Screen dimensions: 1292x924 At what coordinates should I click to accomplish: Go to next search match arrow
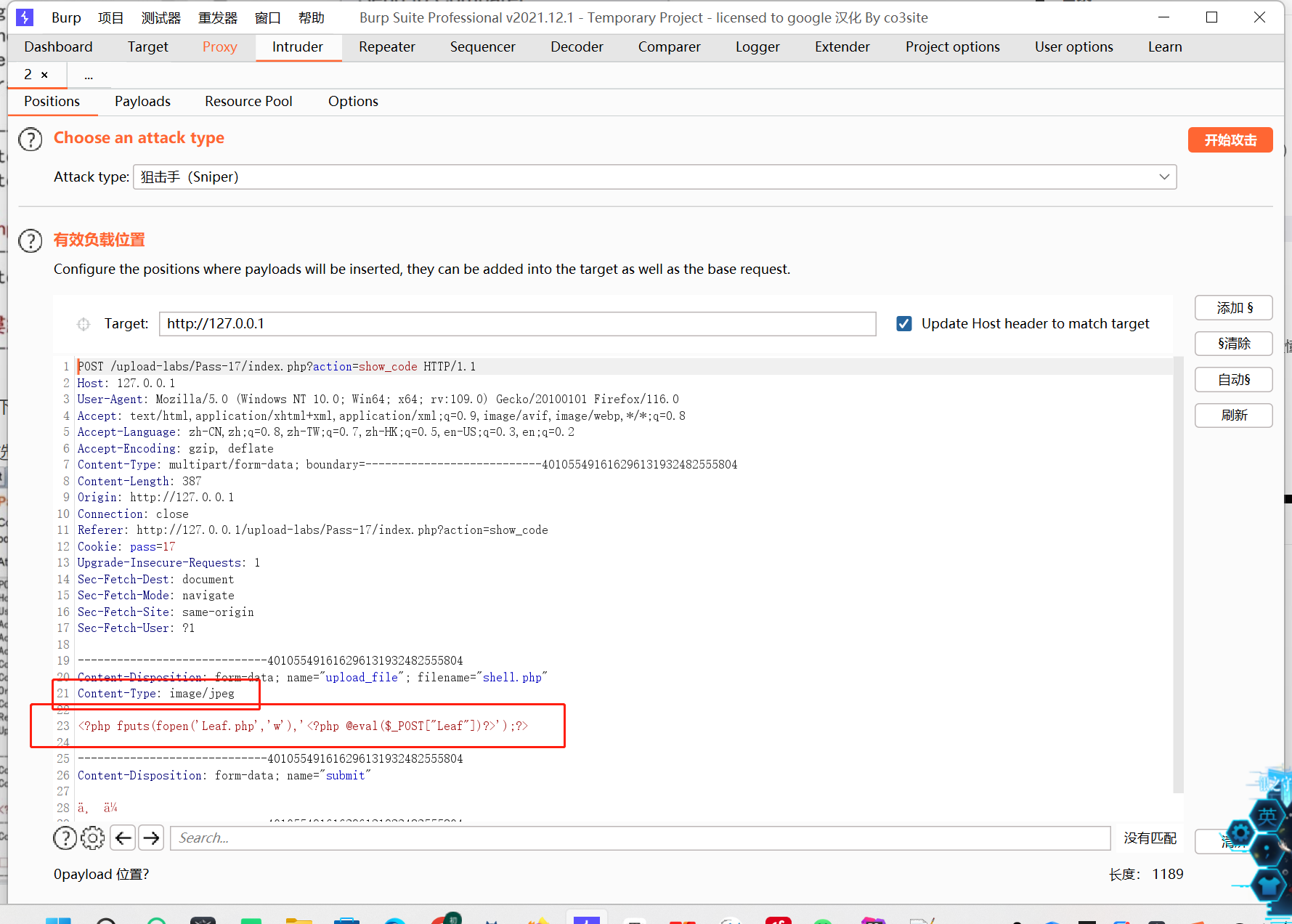[x=151, y=838]
